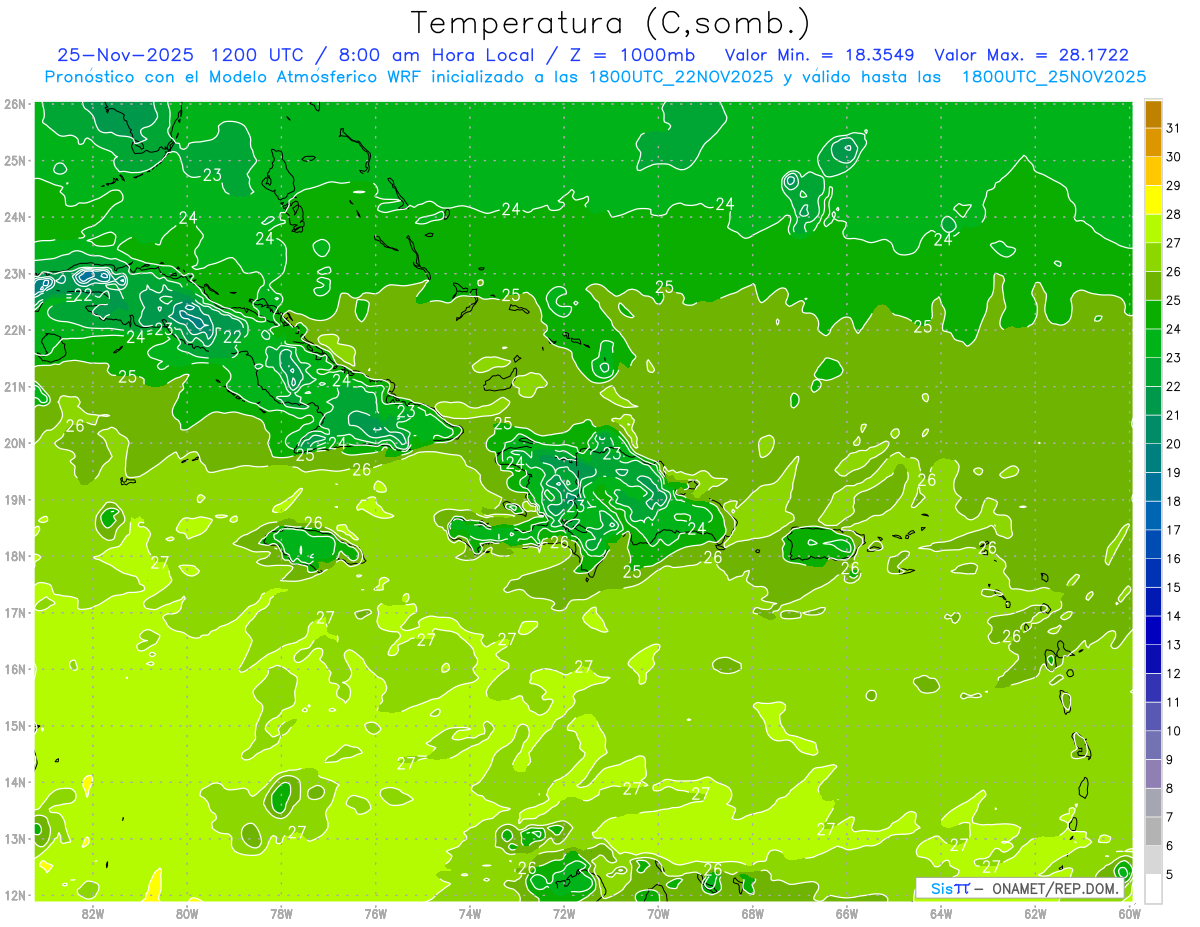Viewport: 1200px width, 927px height.
Task: Click the 21N latitude label
Action: [15, 387]
